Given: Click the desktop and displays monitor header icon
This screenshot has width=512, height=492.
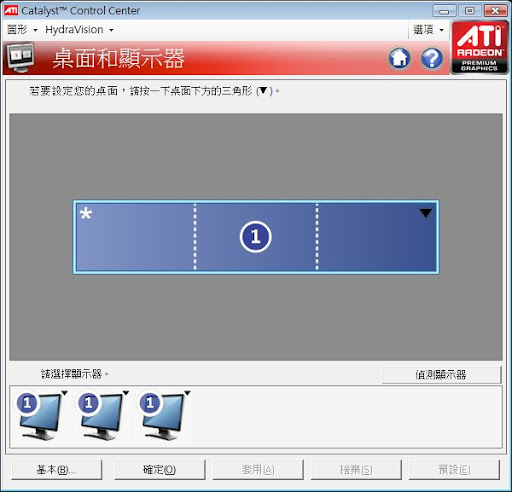Looking at the screenshot, I should click(21, 57).
